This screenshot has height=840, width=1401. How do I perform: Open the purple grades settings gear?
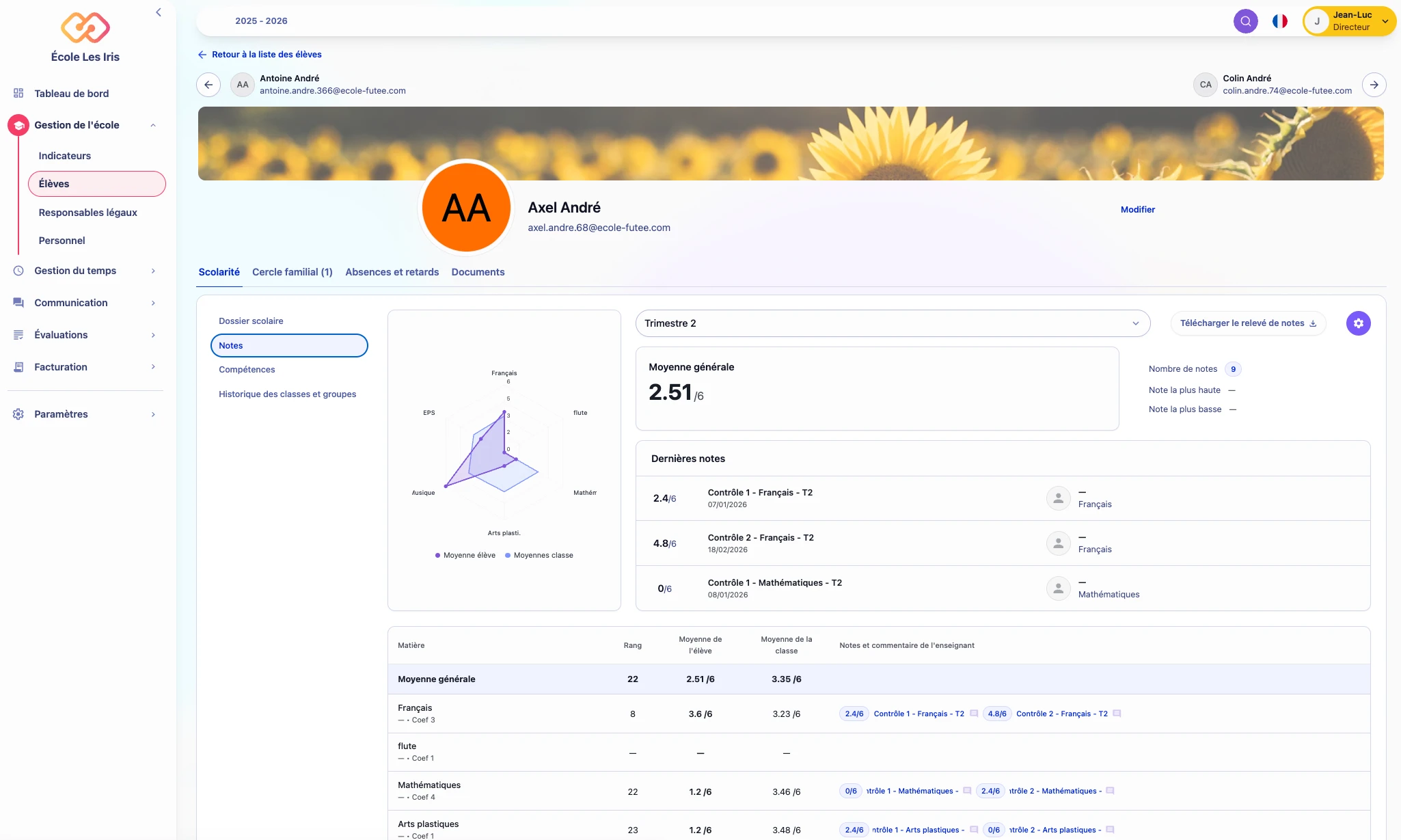click(1358, 323)
